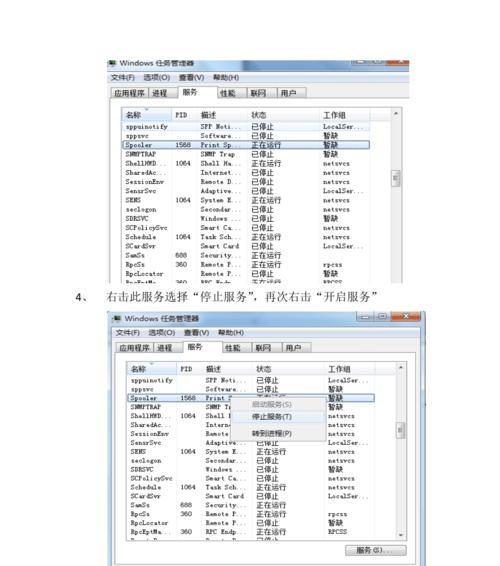Select sppsvc row in lower window
This screenshot has height=566, width=500.
(x=251, y=389)
